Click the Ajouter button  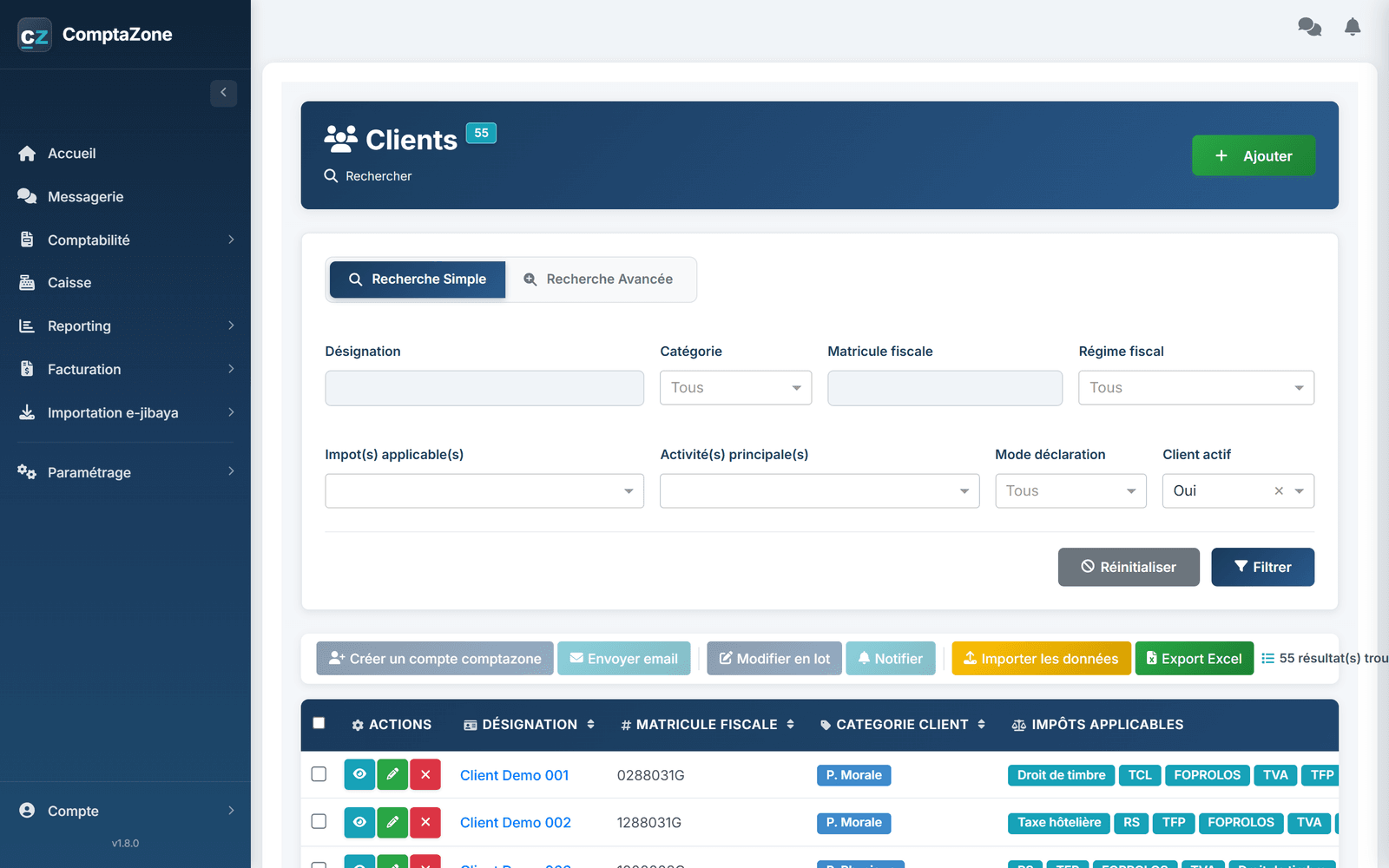[1254, 155]
